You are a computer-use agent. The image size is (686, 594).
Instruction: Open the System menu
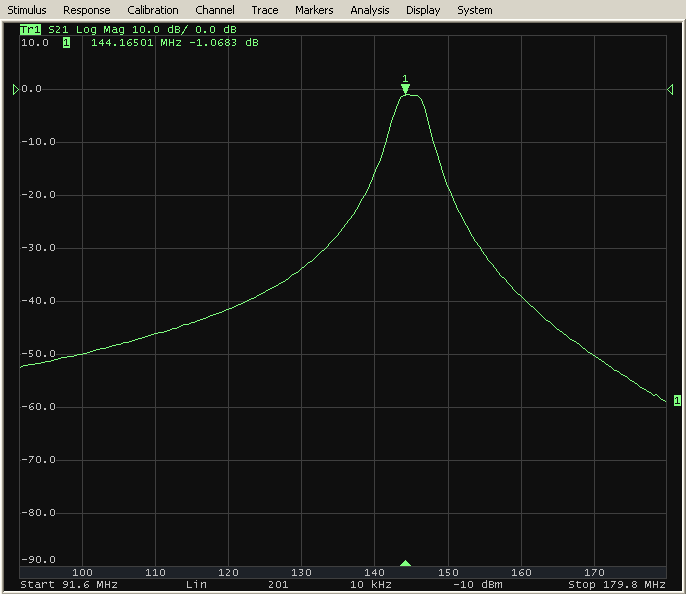pos(475,10)
